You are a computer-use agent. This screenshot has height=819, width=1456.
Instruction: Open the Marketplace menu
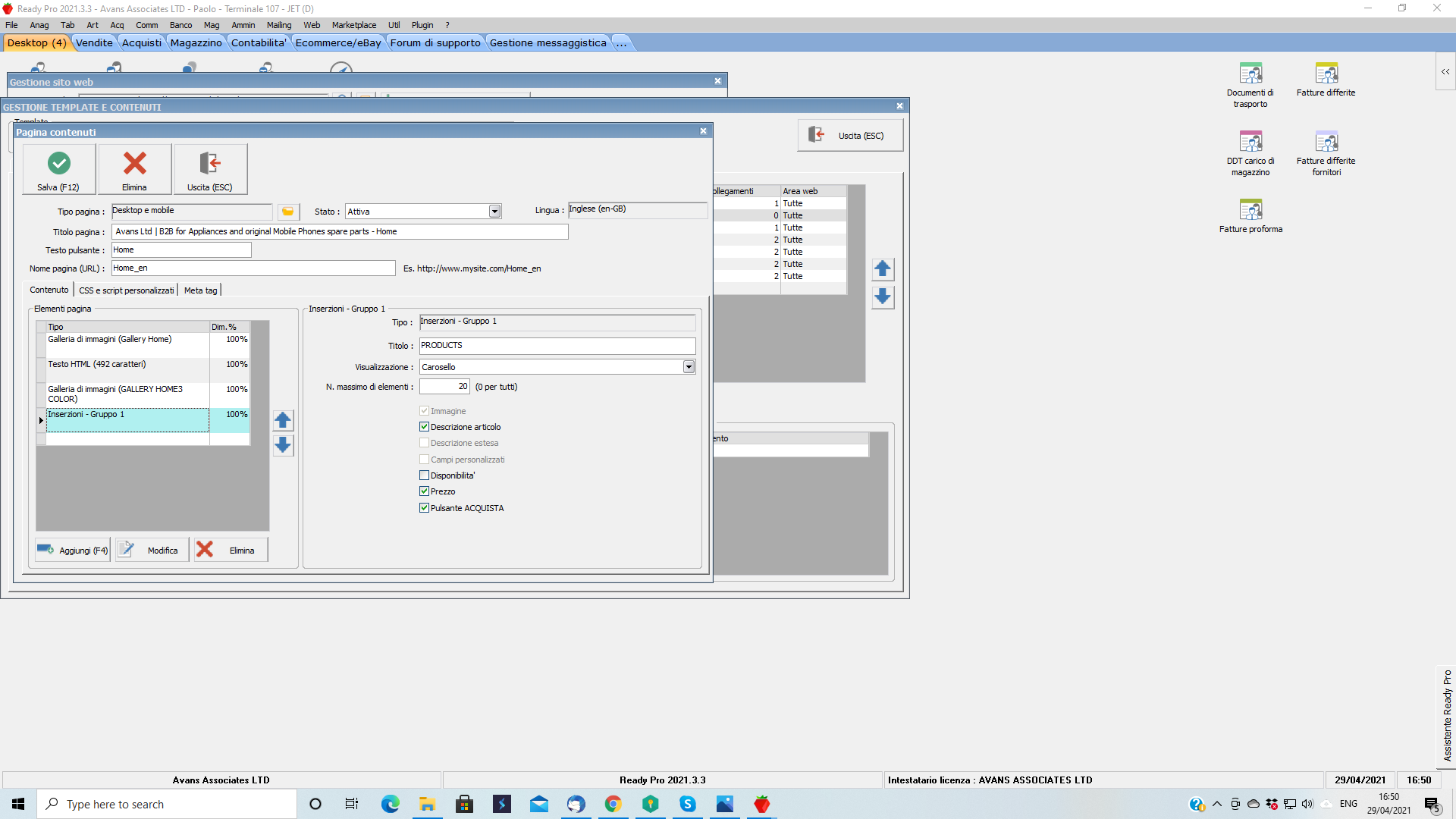[x=353, y=25]
